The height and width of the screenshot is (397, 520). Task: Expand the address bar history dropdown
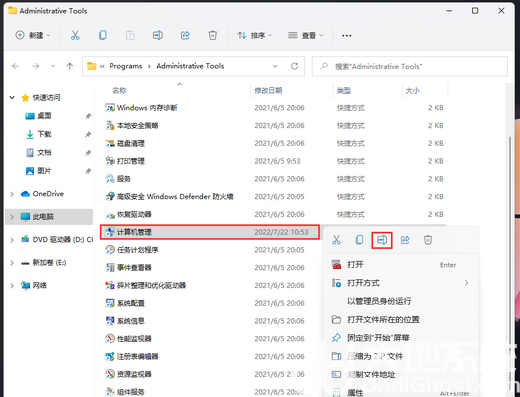pyautogui.click(x=275, y=66)
